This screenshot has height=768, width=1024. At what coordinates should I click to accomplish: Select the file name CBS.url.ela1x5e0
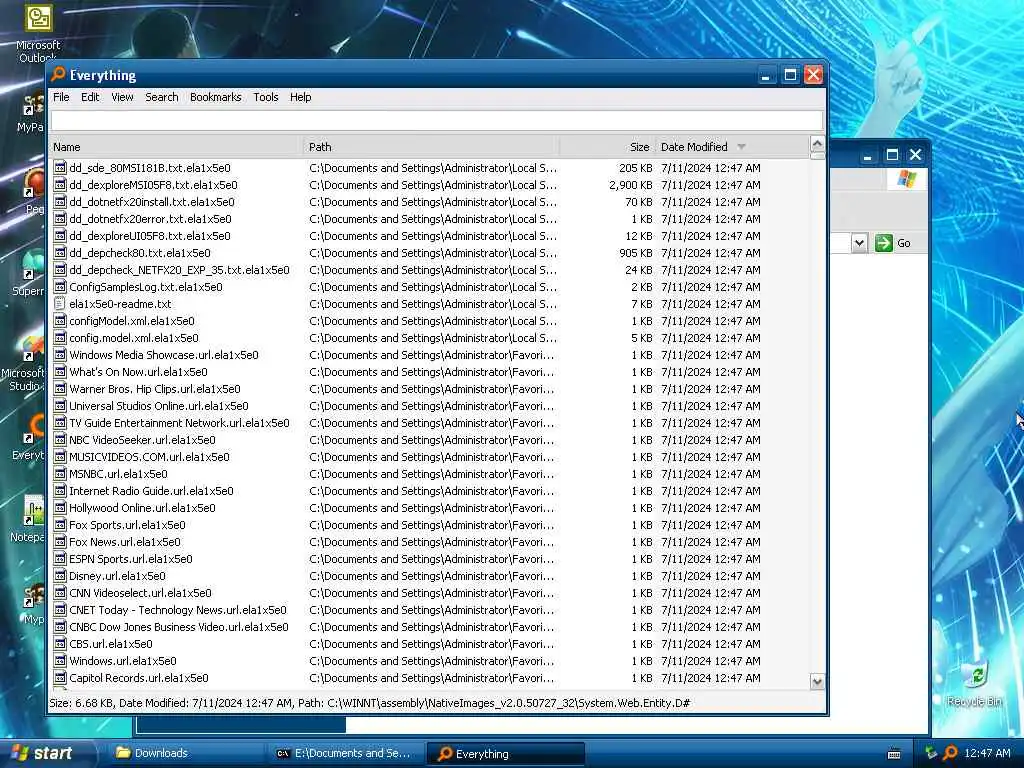coord(111,644)
